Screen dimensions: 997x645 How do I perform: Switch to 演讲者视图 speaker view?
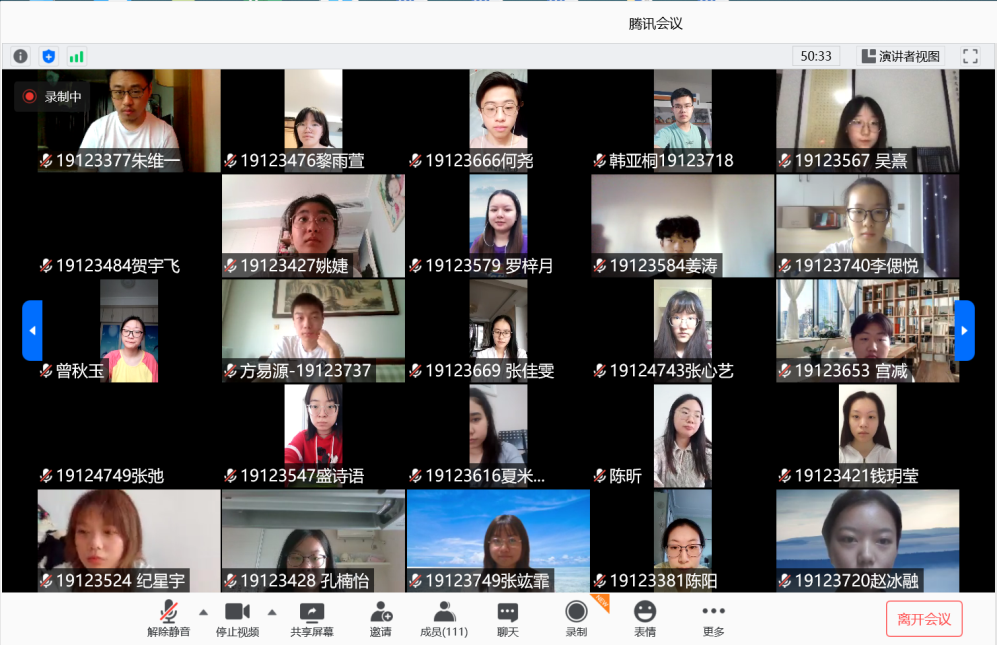[x=900, y=56]
